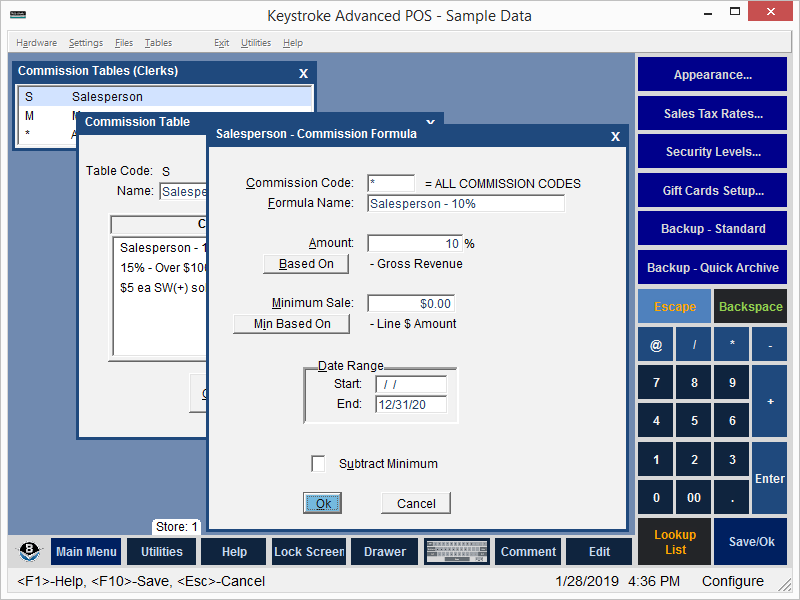The width and height of the screenshot is (800, 600).
Task: Open the Utilities menu in menu bar
Action: tap(256, 43)
